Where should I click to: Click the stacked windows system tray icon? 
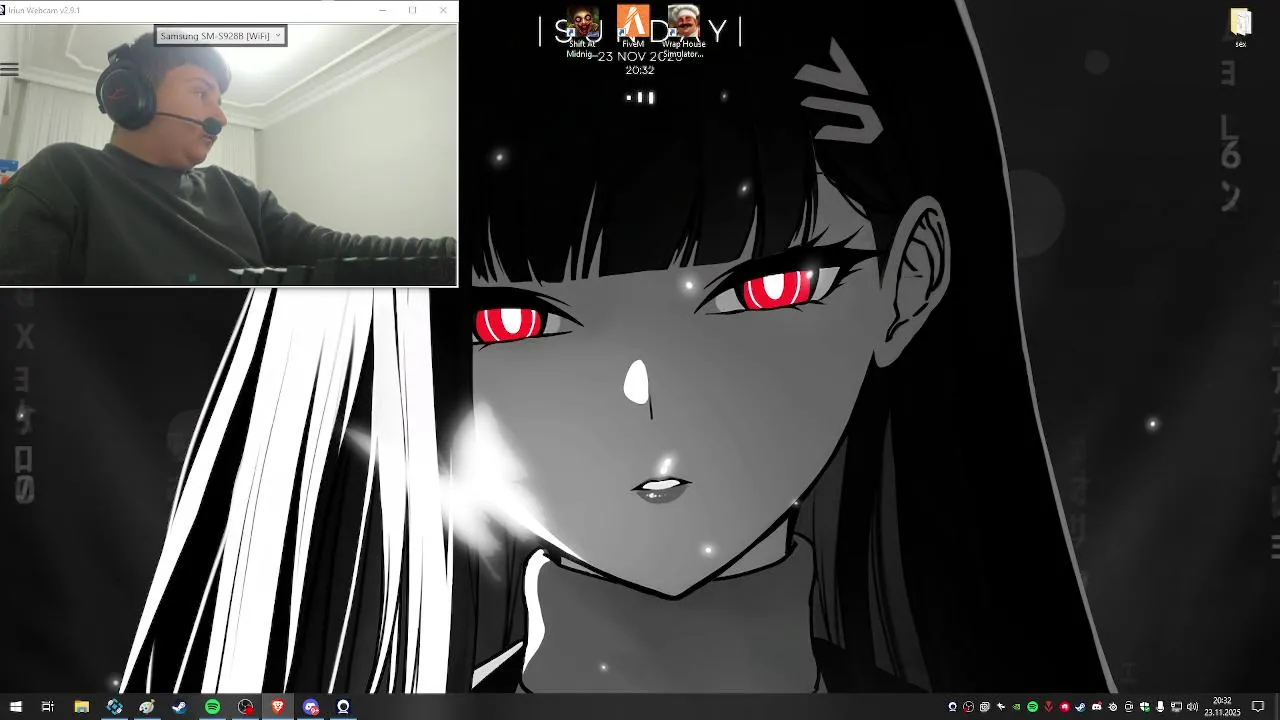point(984,707)
